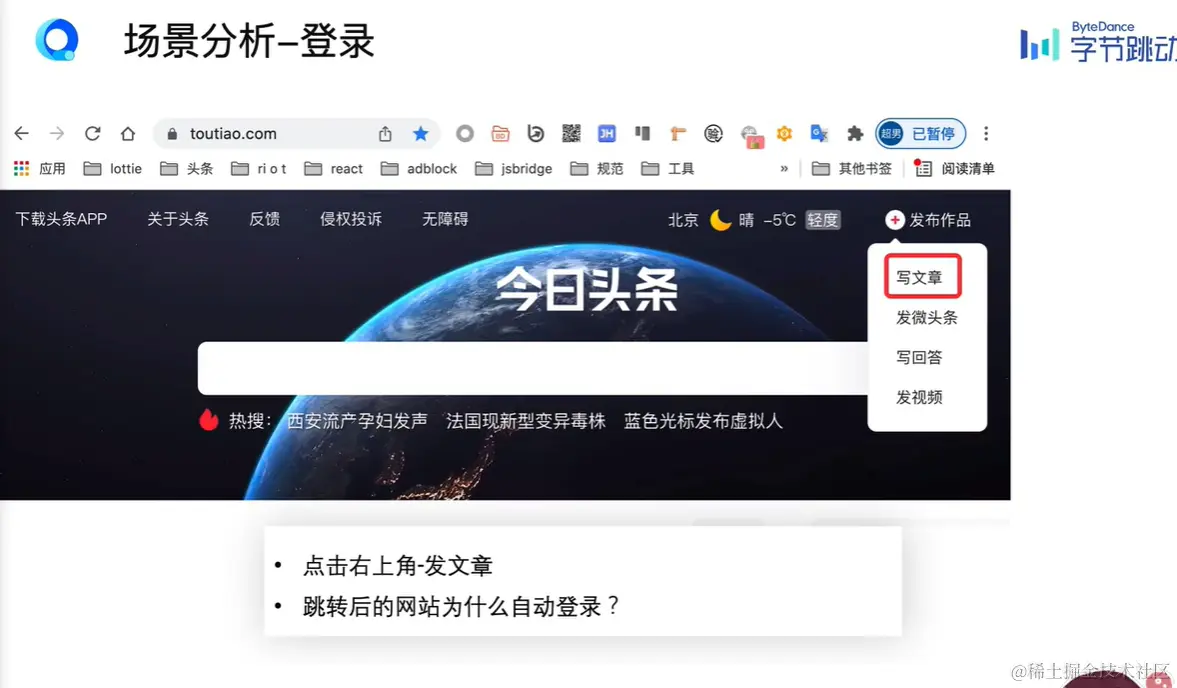Open the 工具 bookmark folder
The image size is (1177, 688).
click(x=668, y=169)
